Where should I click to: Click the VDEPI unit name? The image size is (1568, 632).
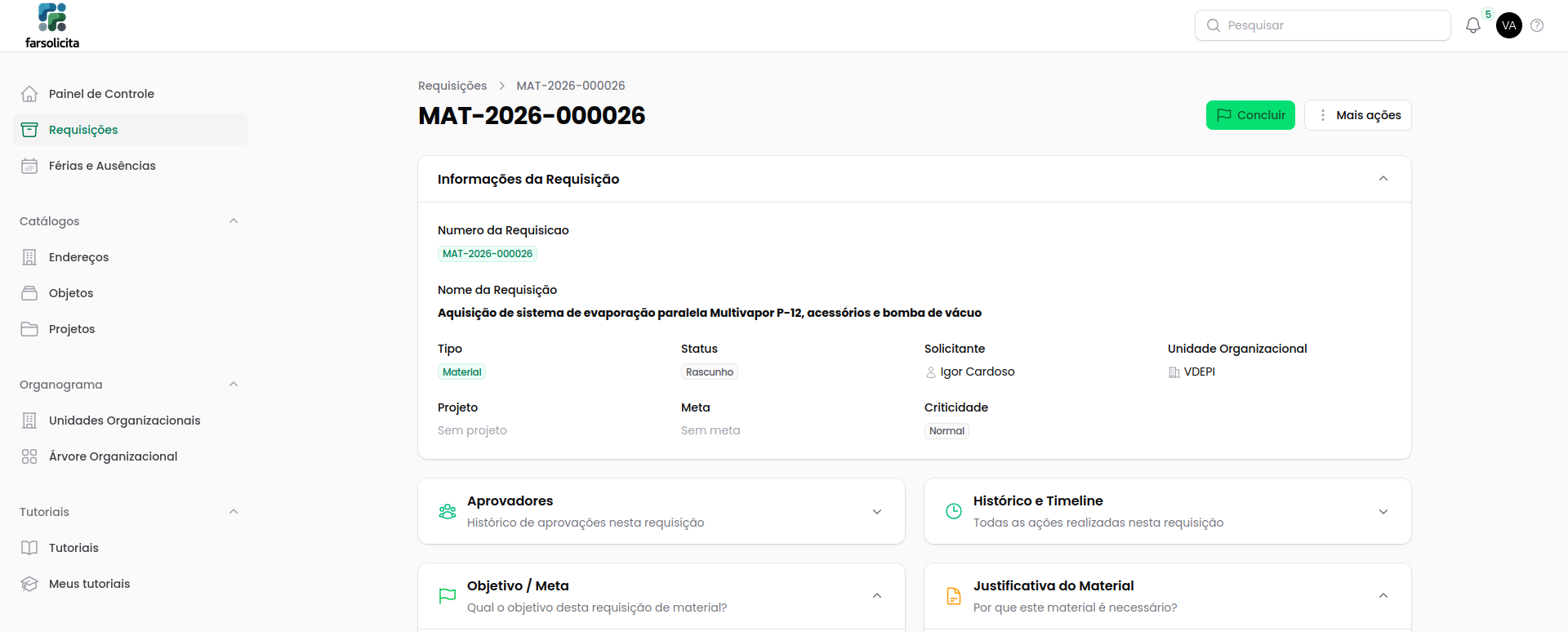pyautogui.click(x=1200, y=372)
